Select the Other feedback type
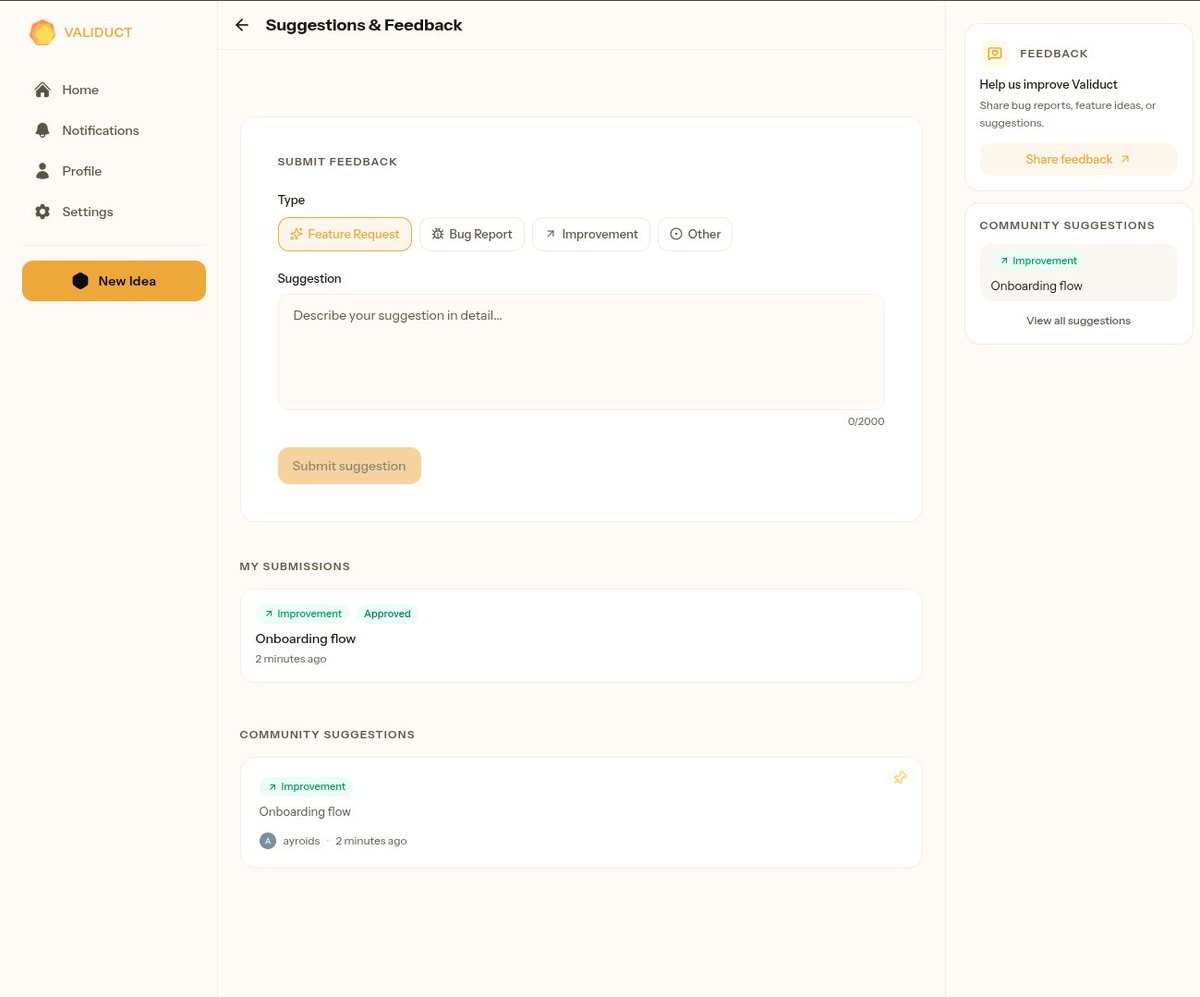 tap(695, 234)
